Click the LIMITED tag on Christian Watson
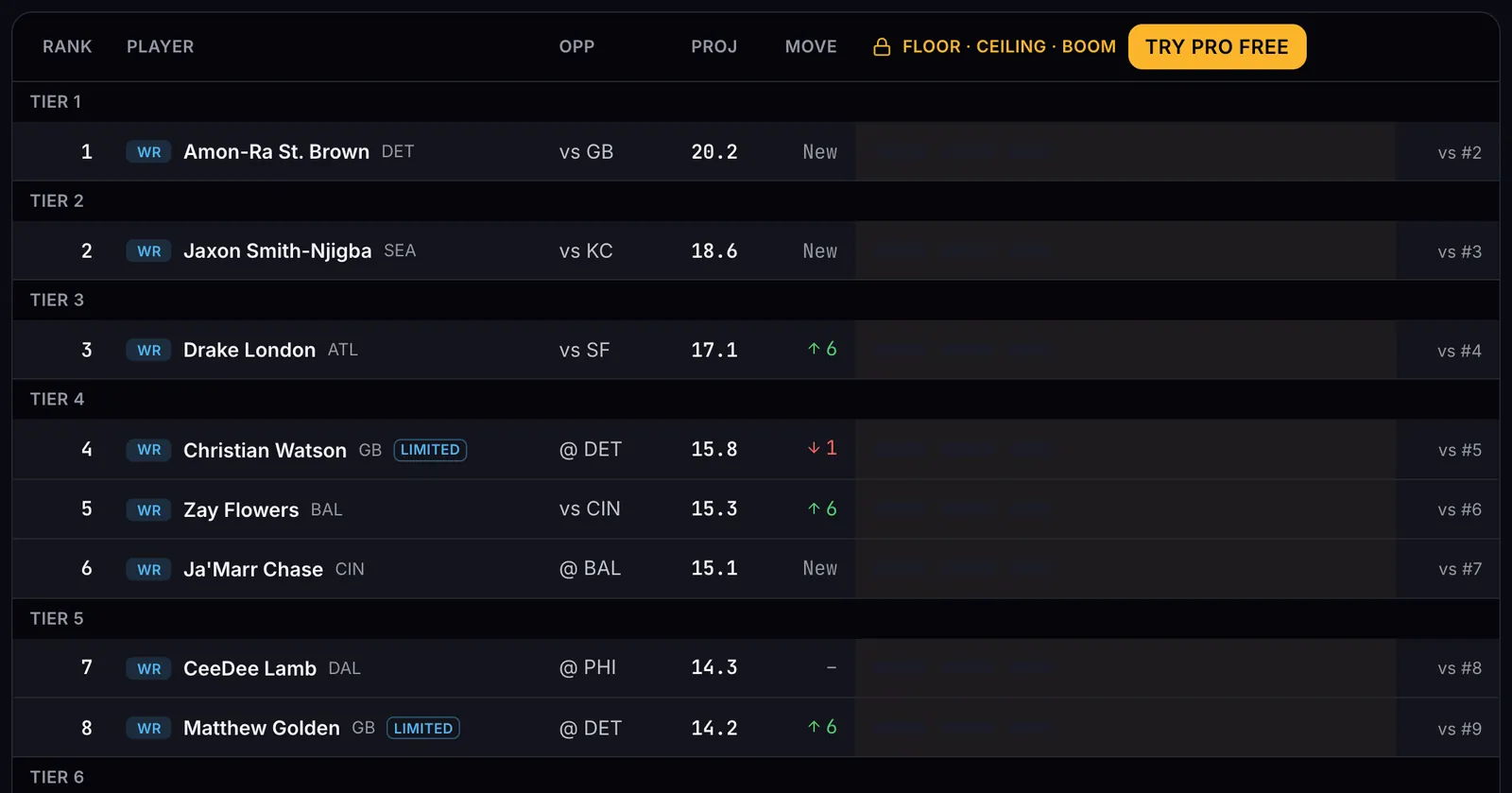Screen dimensions: 1512x793 click(430, 450)
